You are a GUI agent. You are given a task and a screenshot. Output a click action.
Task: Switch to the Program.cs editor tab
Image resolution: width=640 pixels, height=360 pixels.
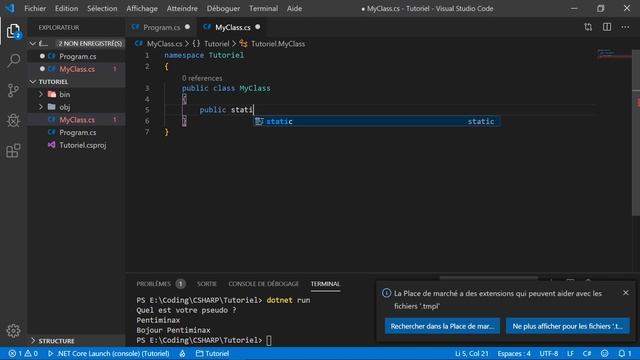161,27
